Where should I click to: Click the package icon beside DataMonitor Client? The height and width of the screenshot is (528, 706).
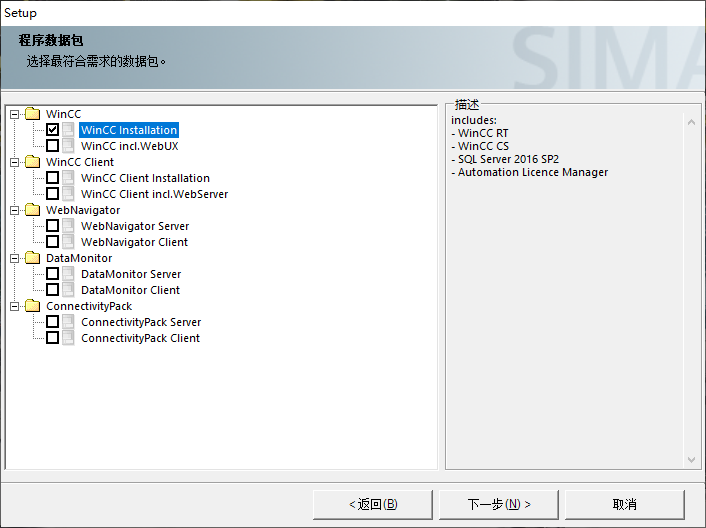pos(68,290)
